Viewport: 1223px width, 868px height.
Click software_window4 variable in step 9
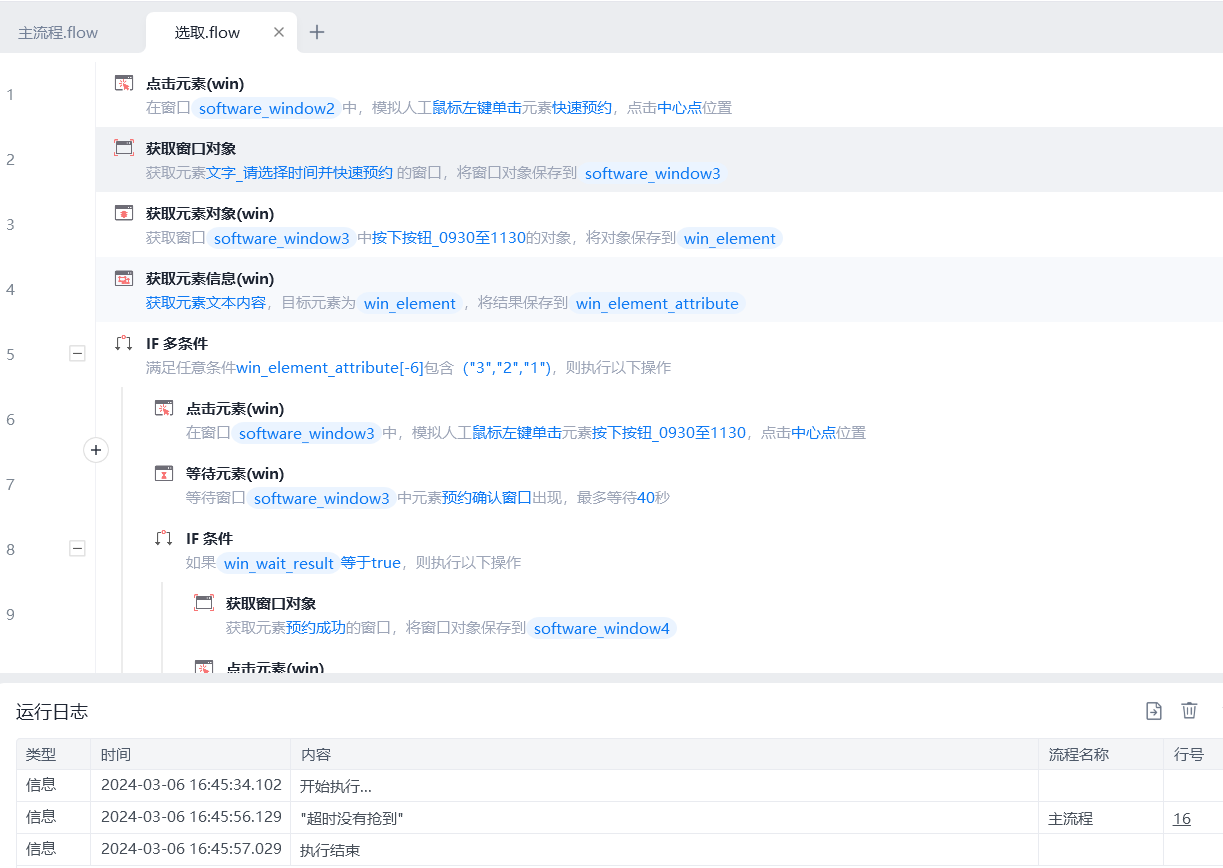[602, 628]
